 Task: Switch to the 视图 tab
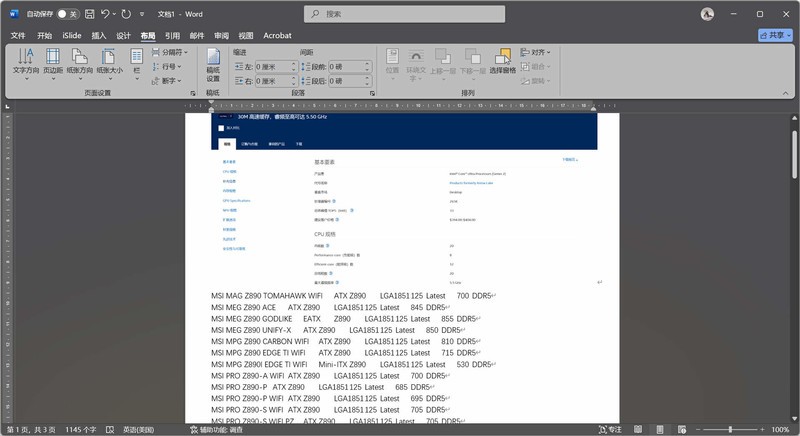246,36
